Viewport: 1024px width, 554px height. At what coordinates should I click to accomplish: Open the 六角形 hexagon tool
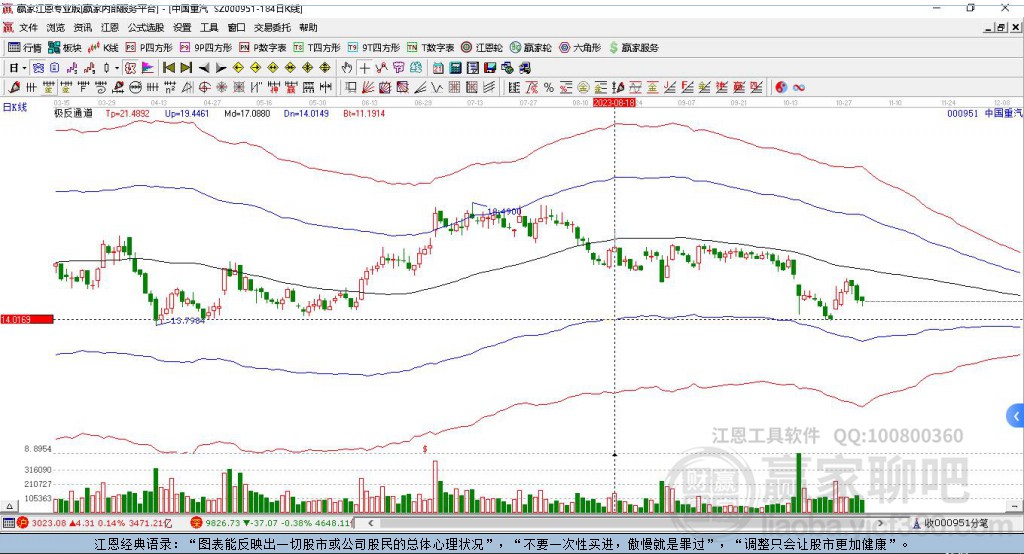580,48
